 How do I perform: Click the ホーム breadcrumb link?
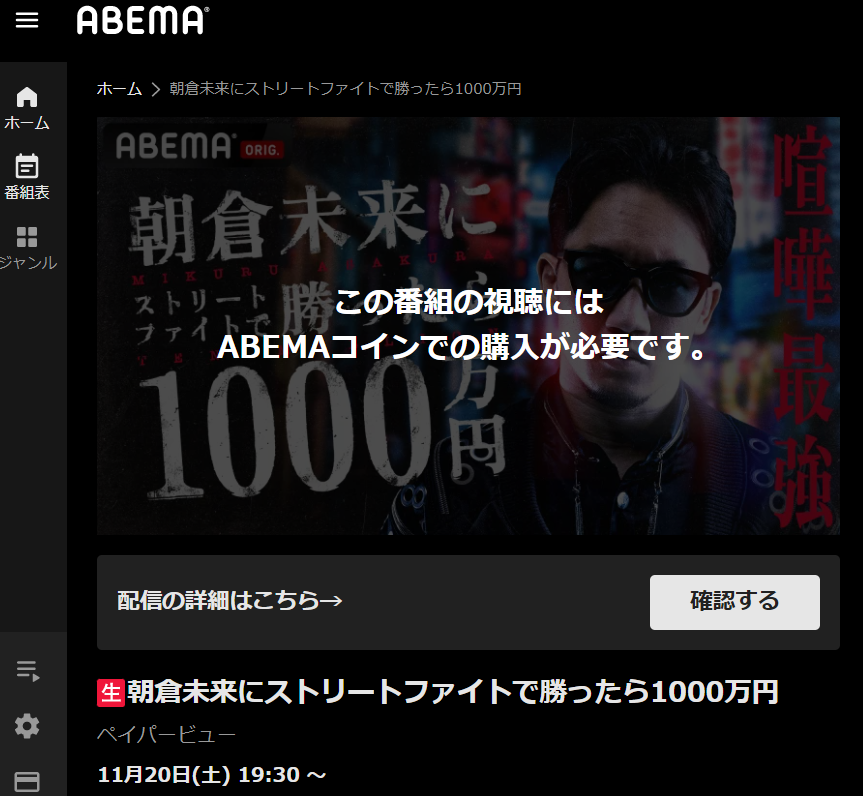click(x=119, y=89)
